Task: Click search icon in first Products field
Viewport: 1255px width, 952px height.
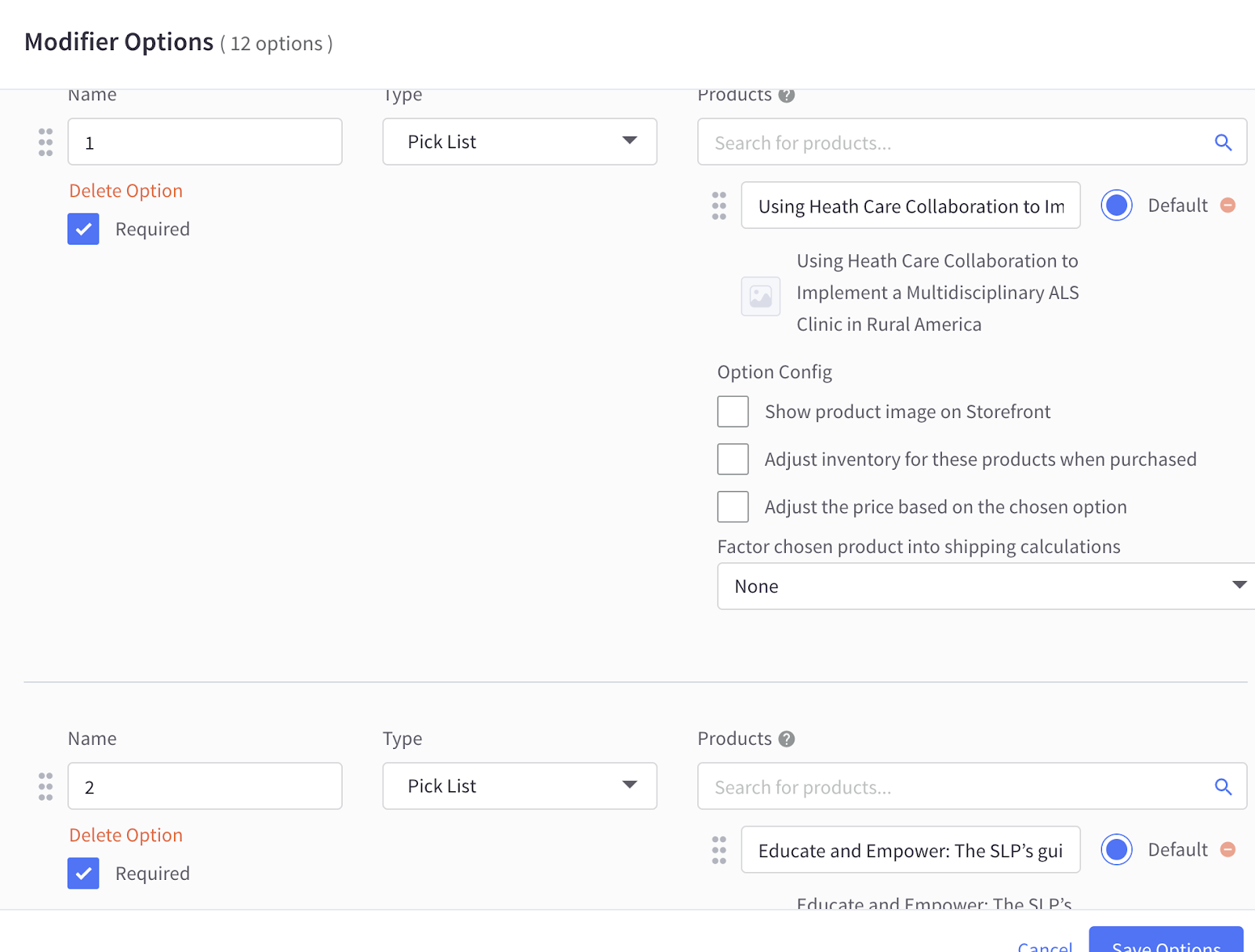Action: (1223, 143)
